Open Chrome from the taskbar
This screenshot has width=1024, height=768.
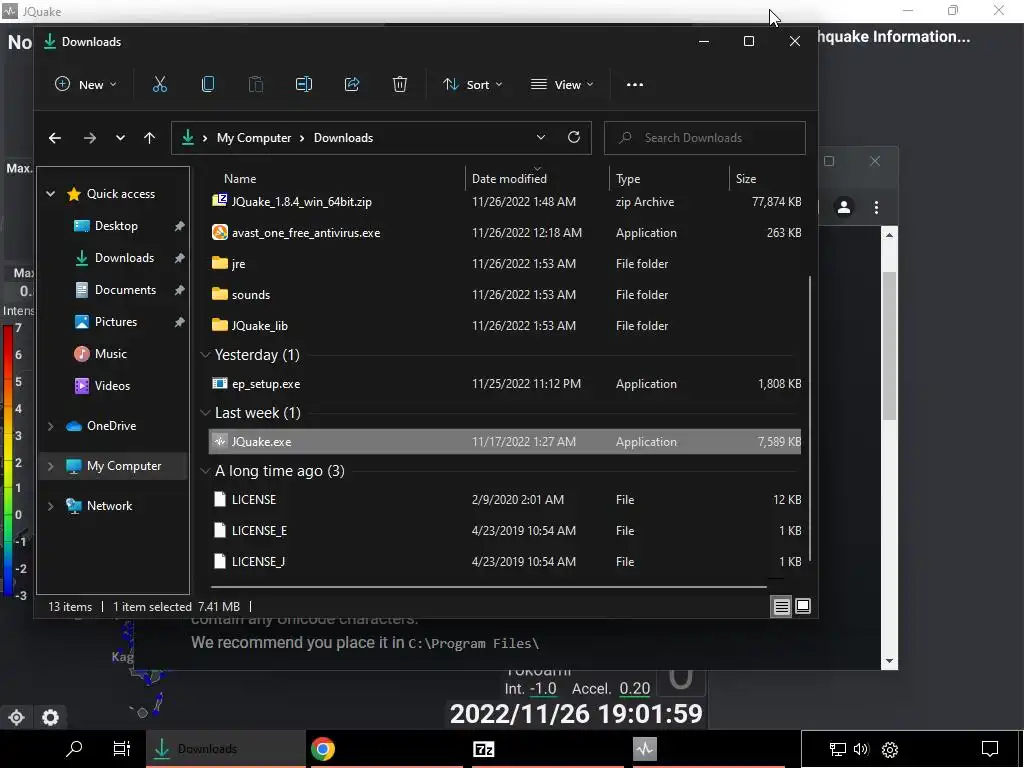[323, 748]
